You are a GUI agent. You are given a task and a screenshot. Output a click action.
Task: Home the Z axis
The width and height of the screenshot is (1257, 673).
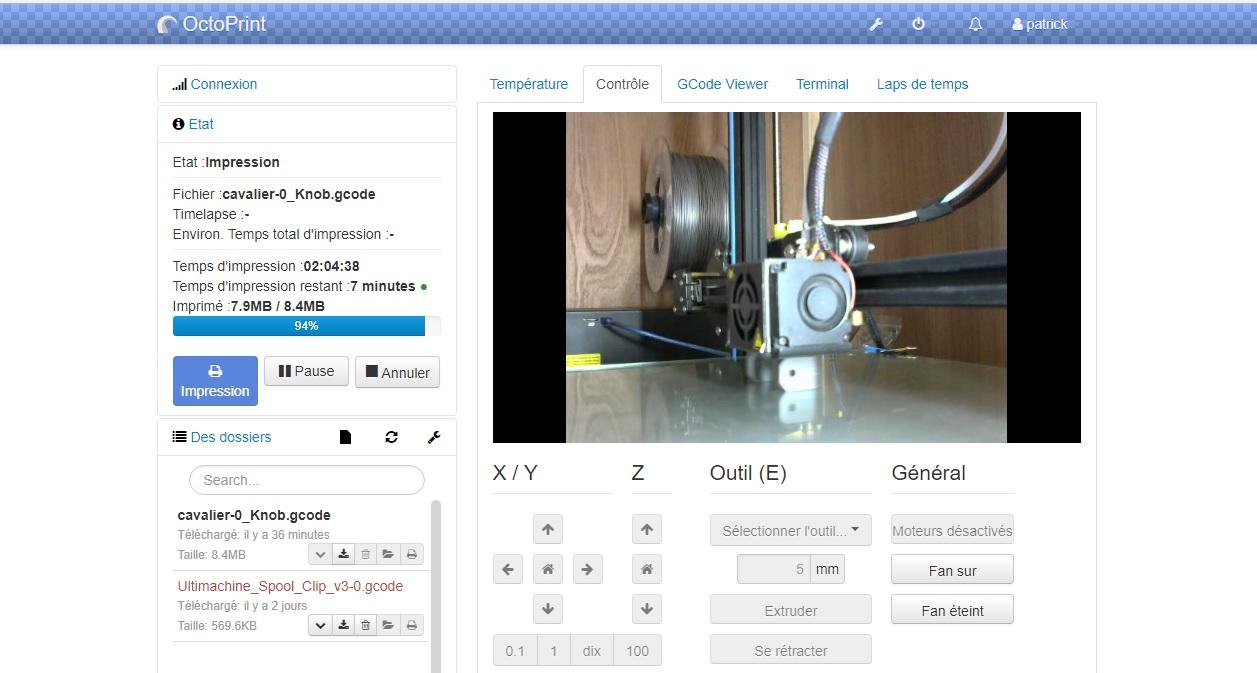[x=647, y=570]
